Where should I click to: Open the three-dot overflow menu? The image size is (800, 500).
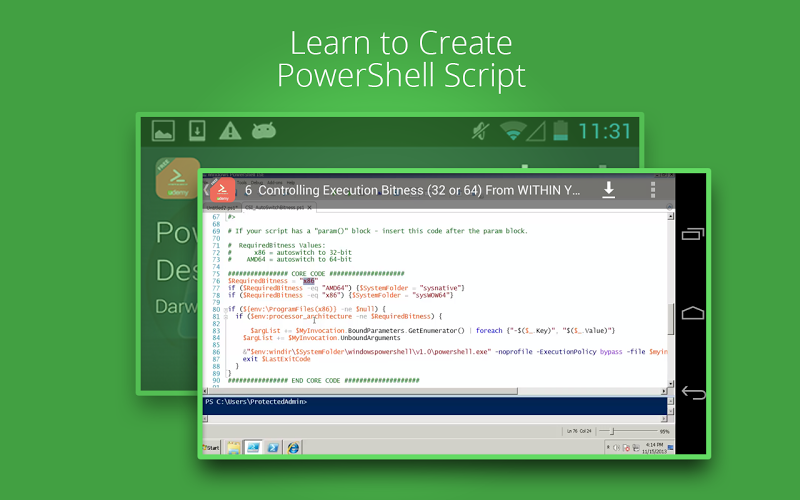click(653, 190)
